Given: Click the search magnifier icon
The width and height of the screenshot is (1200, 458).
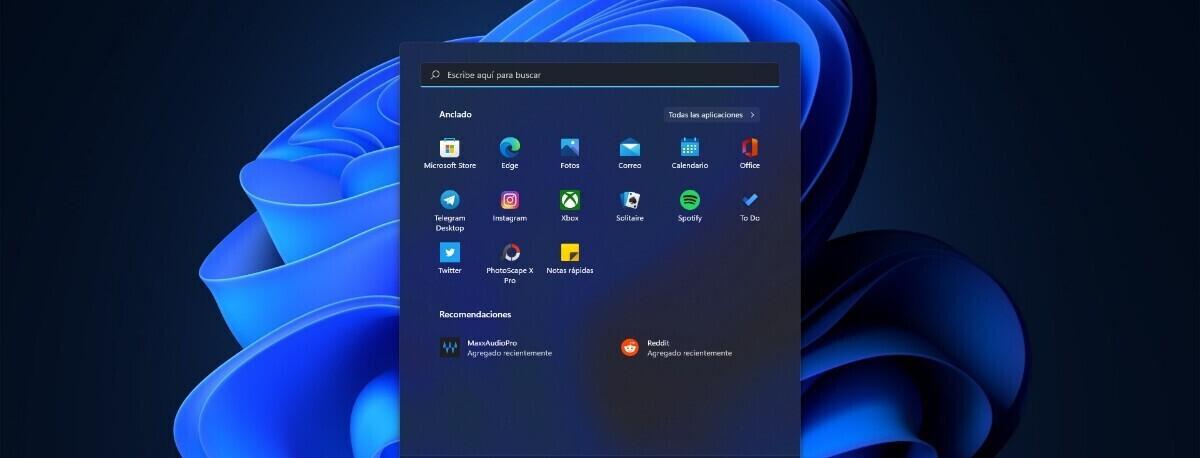Looking at the screenshot, I should point(435,75).
